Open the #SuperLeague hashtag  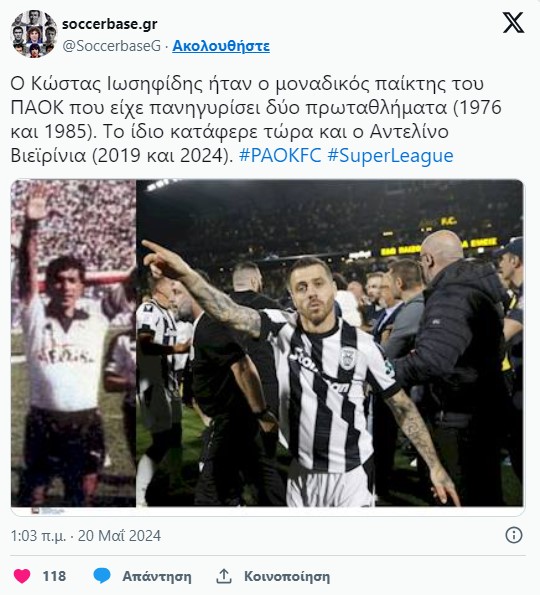[390, 156]
